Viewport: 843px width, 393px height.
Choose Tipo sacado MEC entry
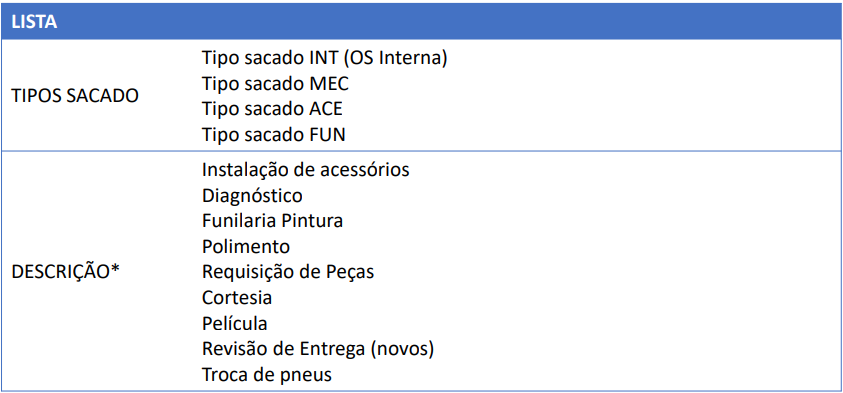275,84
